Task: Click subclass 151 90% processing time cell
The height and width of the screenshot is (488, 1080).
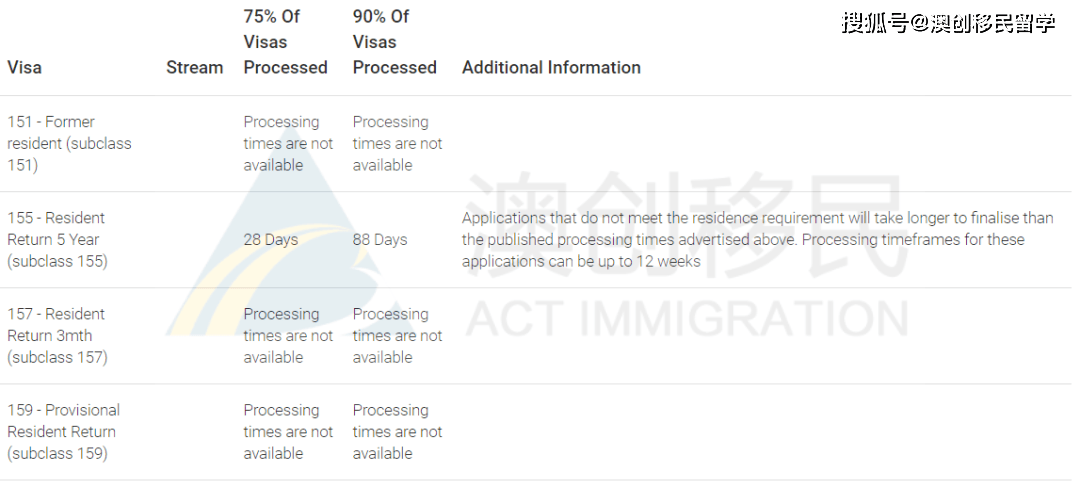Action: (x=397, y=143)
